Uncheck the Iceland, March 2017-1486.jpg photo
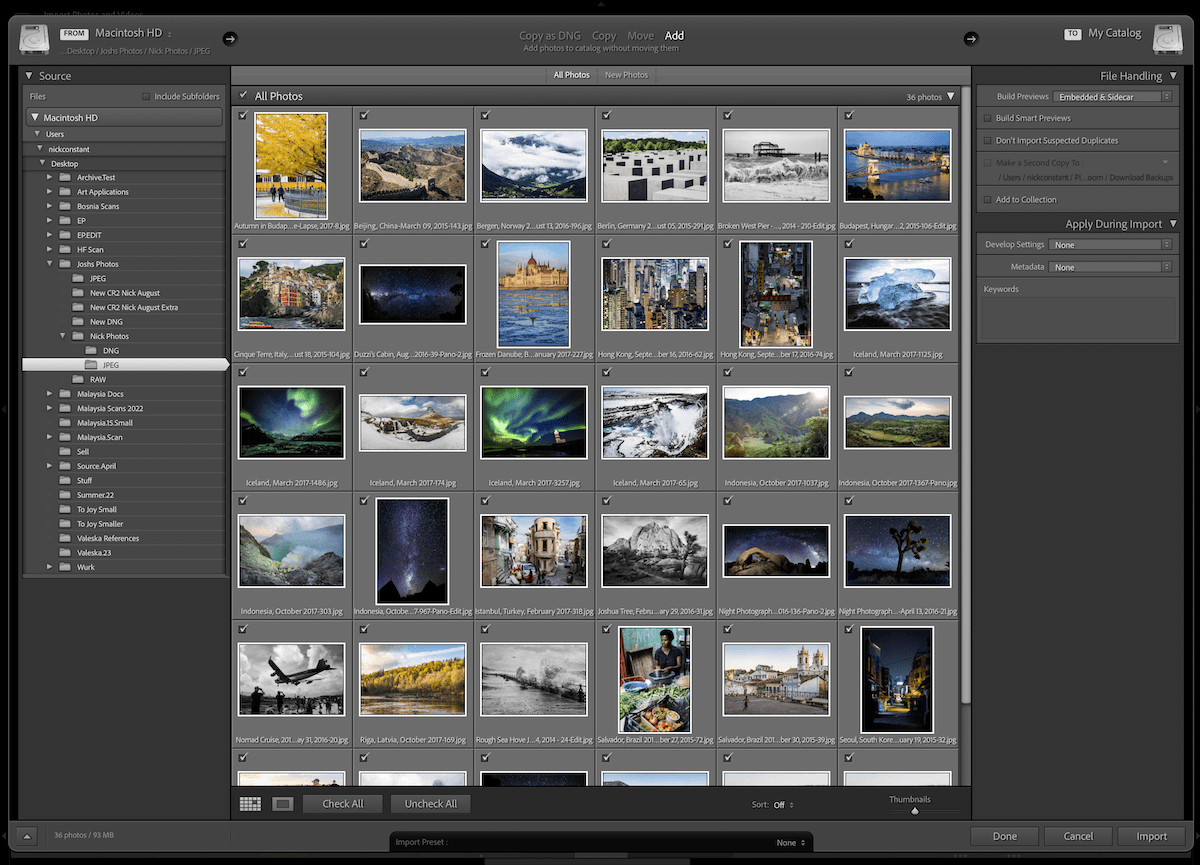The width and height of the screenshot is (1200, 865). point(243,372)
